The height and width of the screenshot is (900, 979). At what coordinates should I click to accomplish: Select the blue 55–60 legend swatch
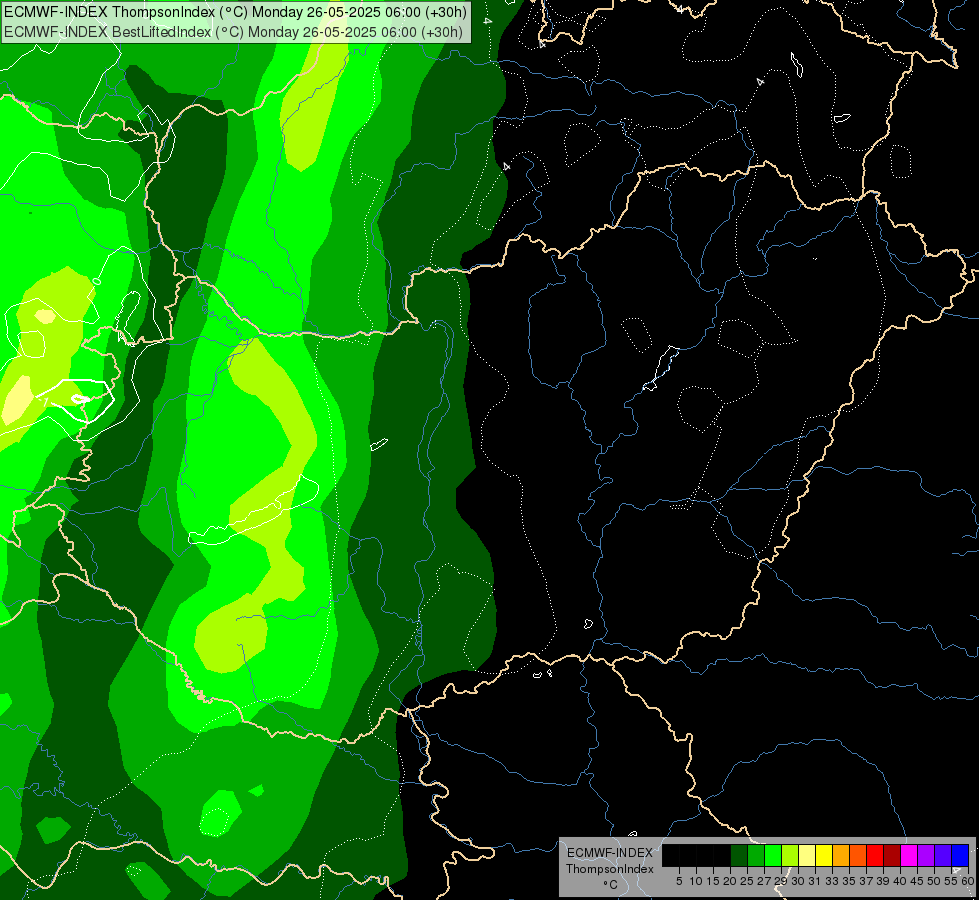click(960, 856)
